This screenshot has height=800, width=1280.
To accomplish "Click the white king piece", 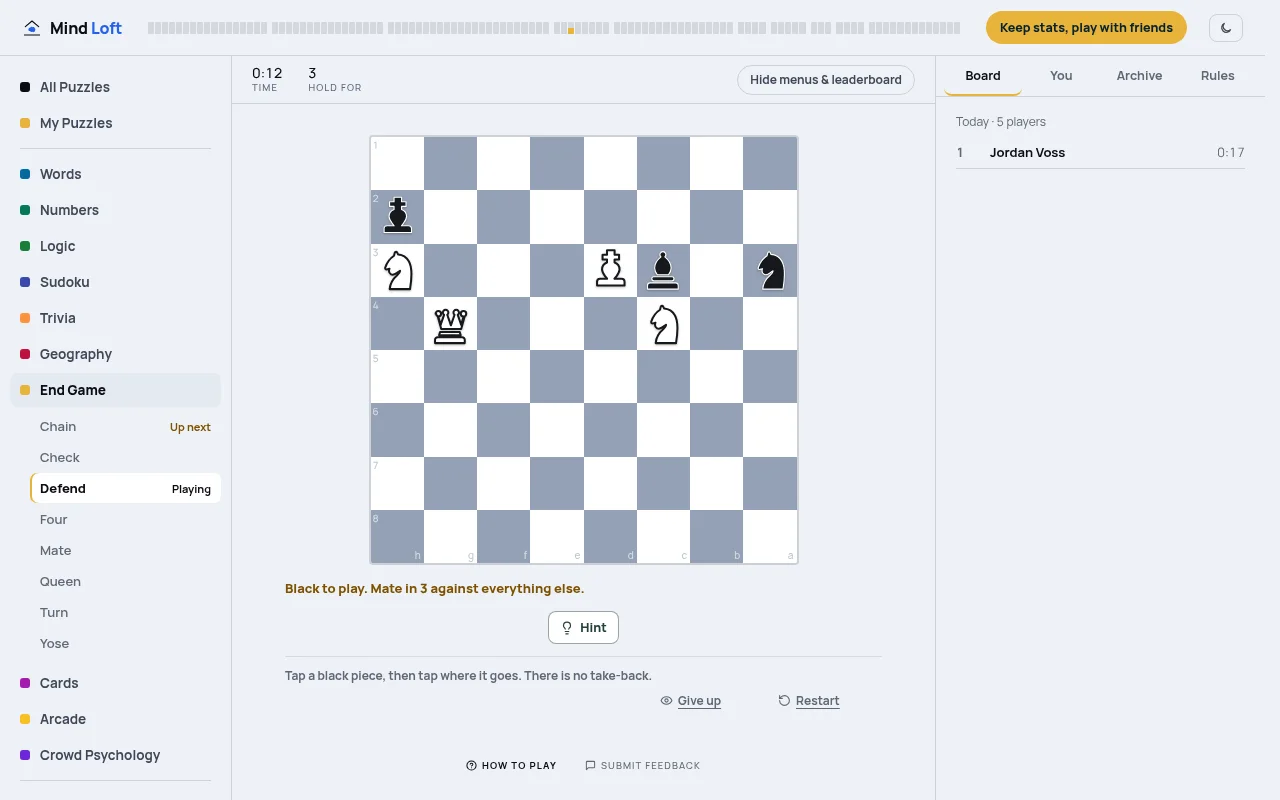I will [x=610, y=270].
